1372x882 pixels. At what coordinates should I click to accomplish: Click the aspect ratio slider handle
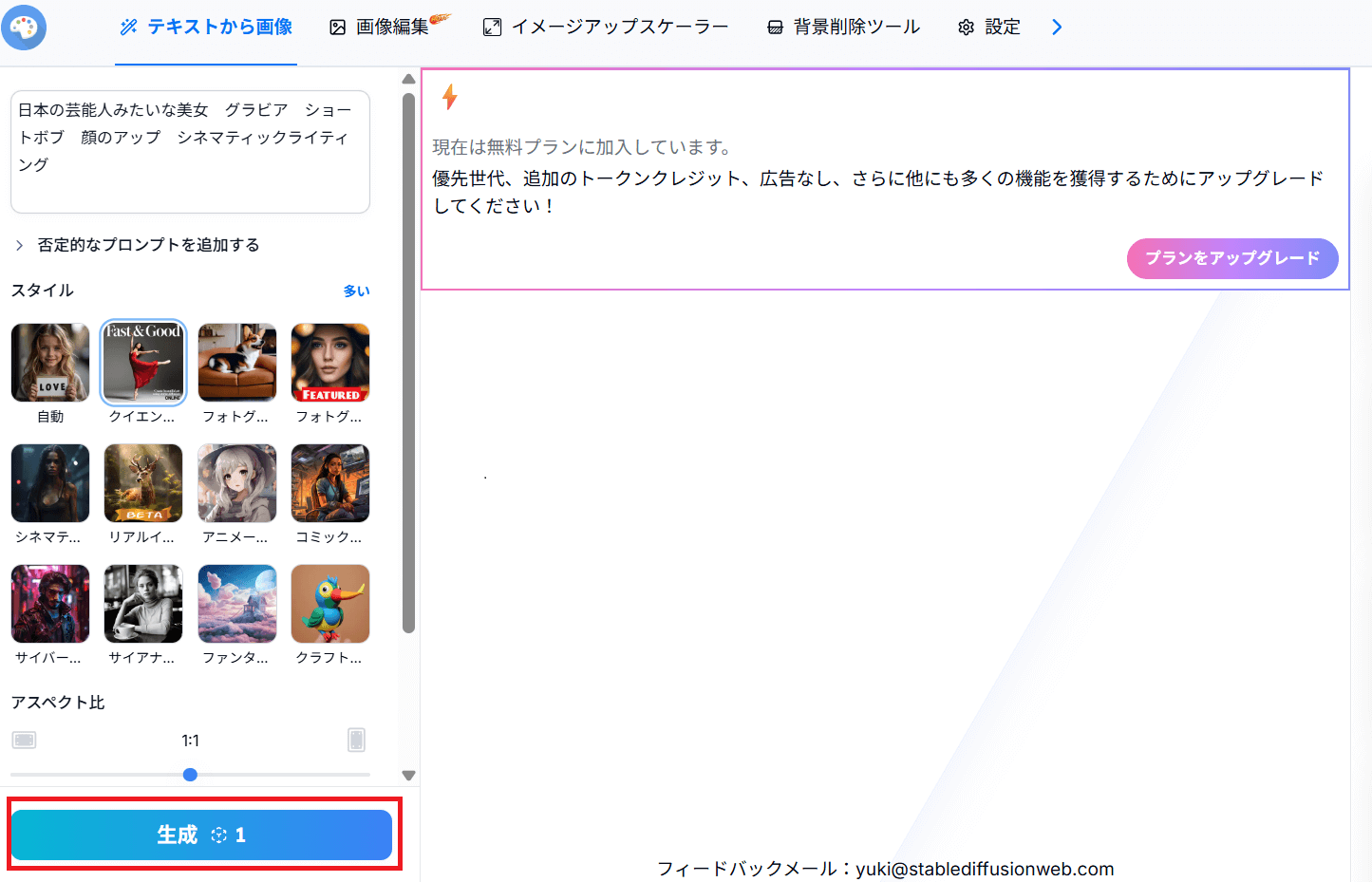[190, 775]
